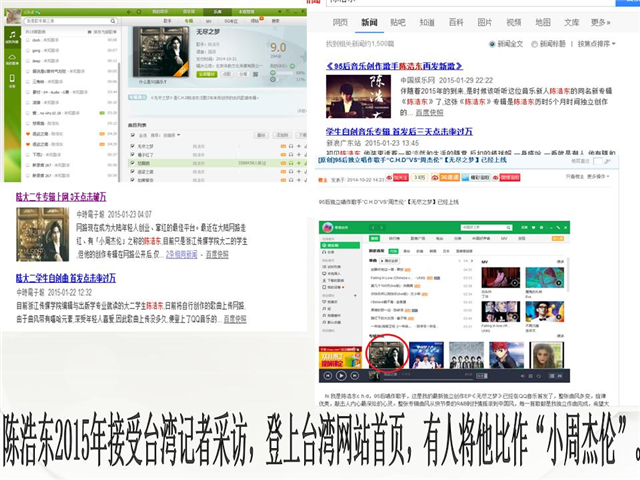Click the play button in the forum post player
The height and width of the screenshot is (480, 640).
(341, 376)
